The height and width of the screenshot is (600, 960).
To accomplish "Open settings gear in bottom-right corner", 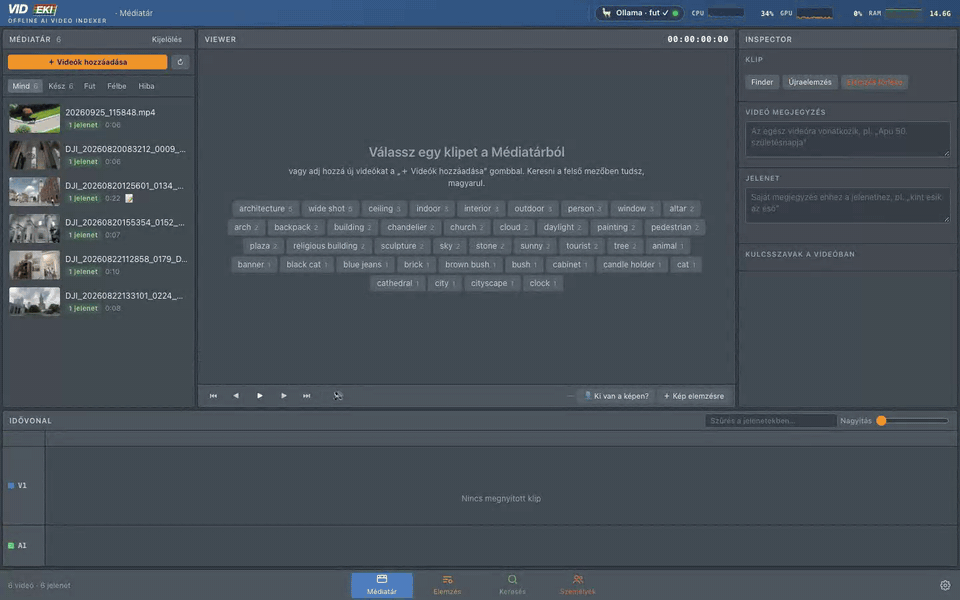I will click(x=945, y=585).
